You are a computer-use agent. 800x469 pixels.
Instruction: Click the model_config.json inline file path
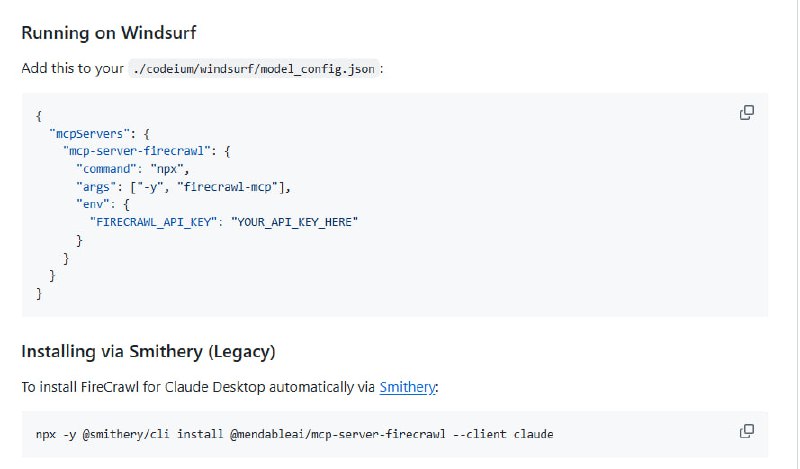[x=254, y=68]
